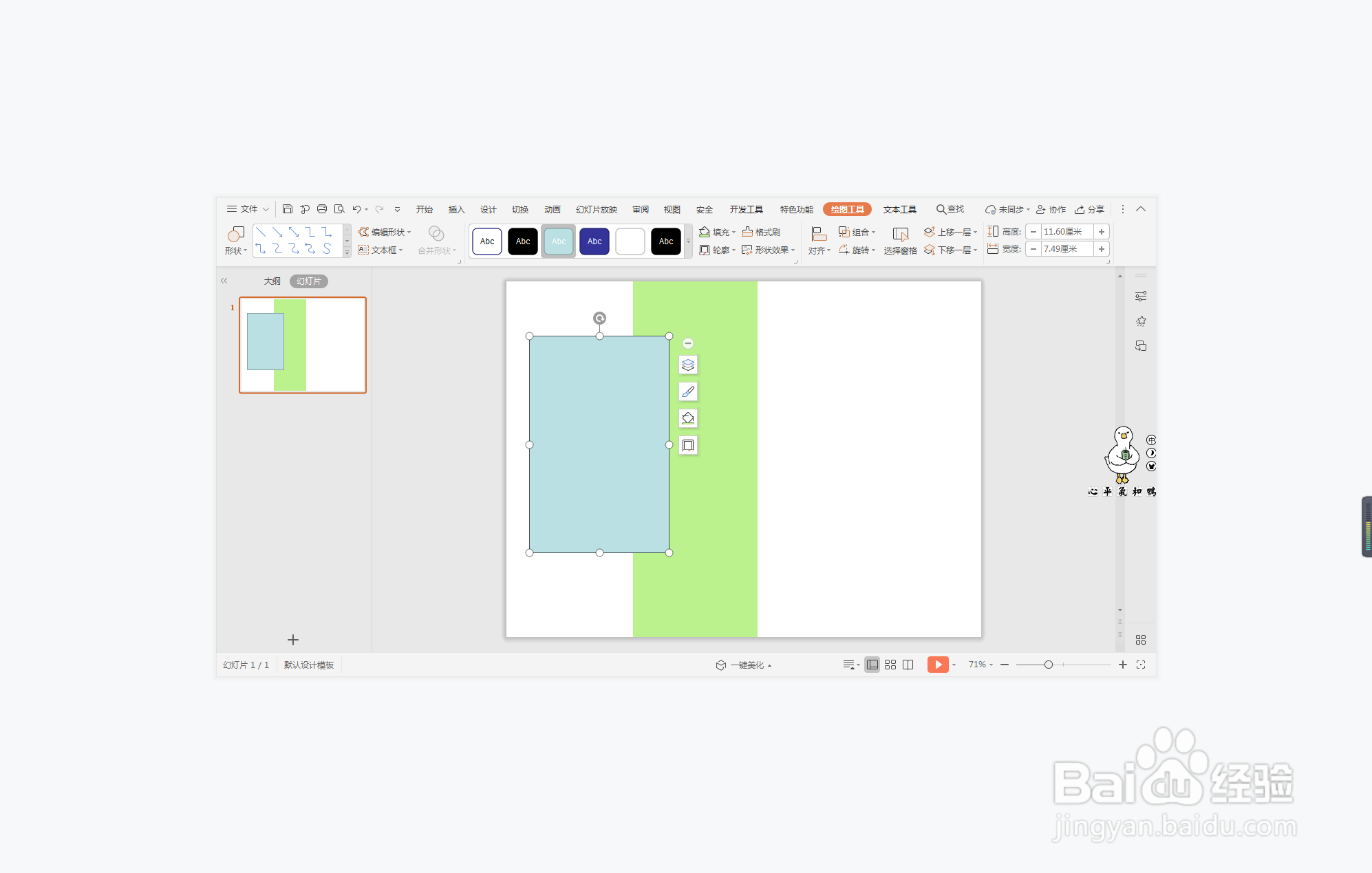Click the minus collapse icon beside shape
This screenshot has width=1372, height=873.
pos(688,343)
